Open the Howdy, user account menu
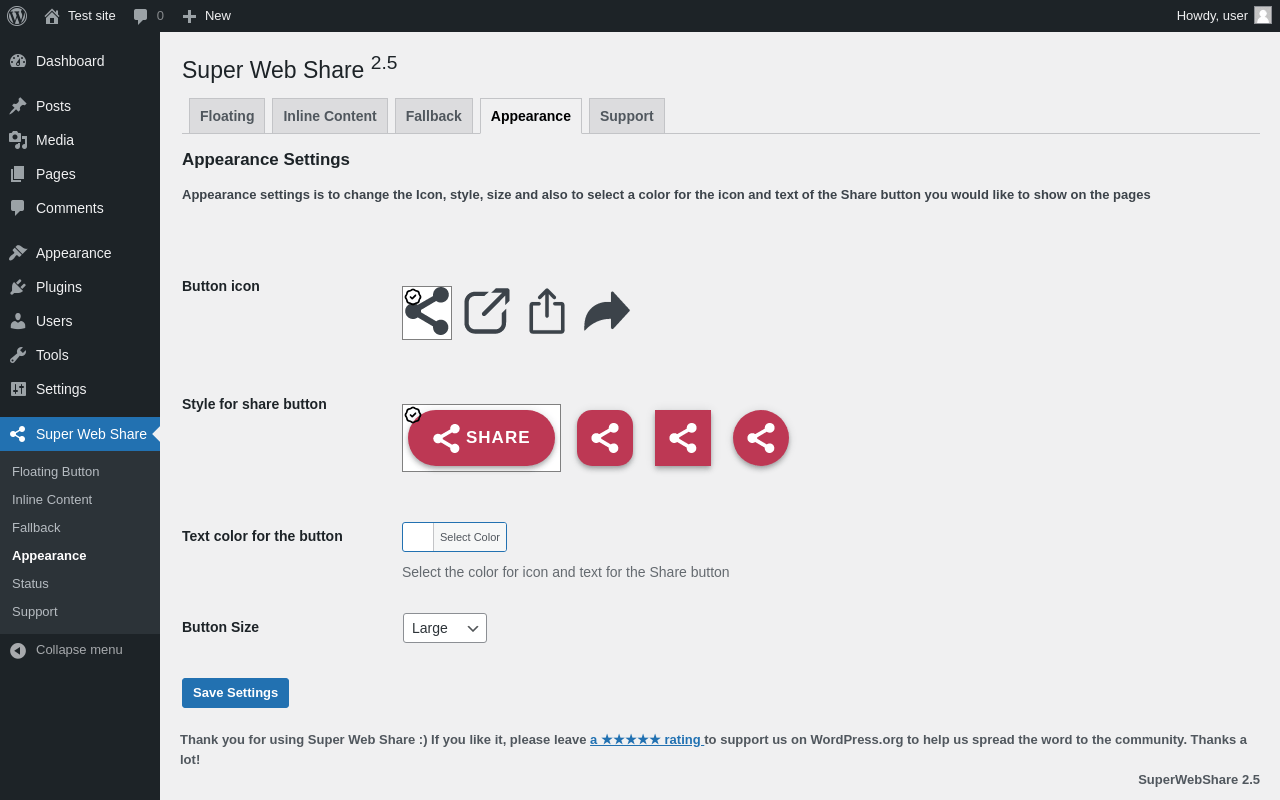 [1224, 16]
